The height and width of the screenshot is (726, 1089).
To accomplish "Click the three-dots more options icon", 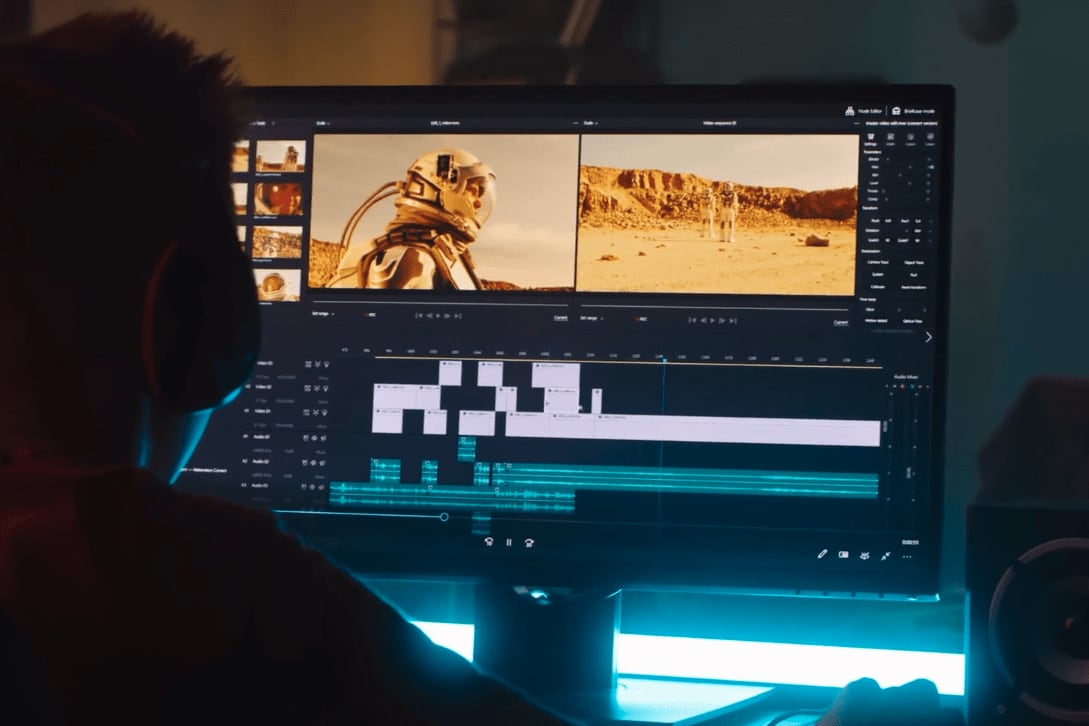I will [x=907, y=556].
